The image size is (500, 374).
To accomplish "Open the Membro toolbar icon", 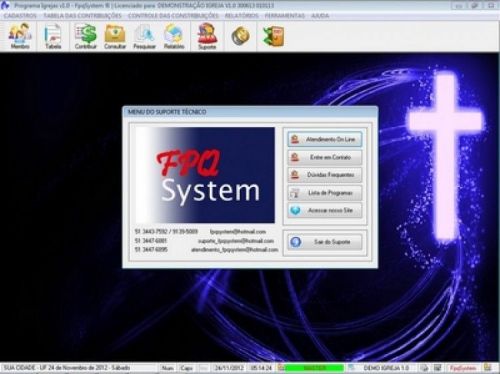I will pos(20,36).
